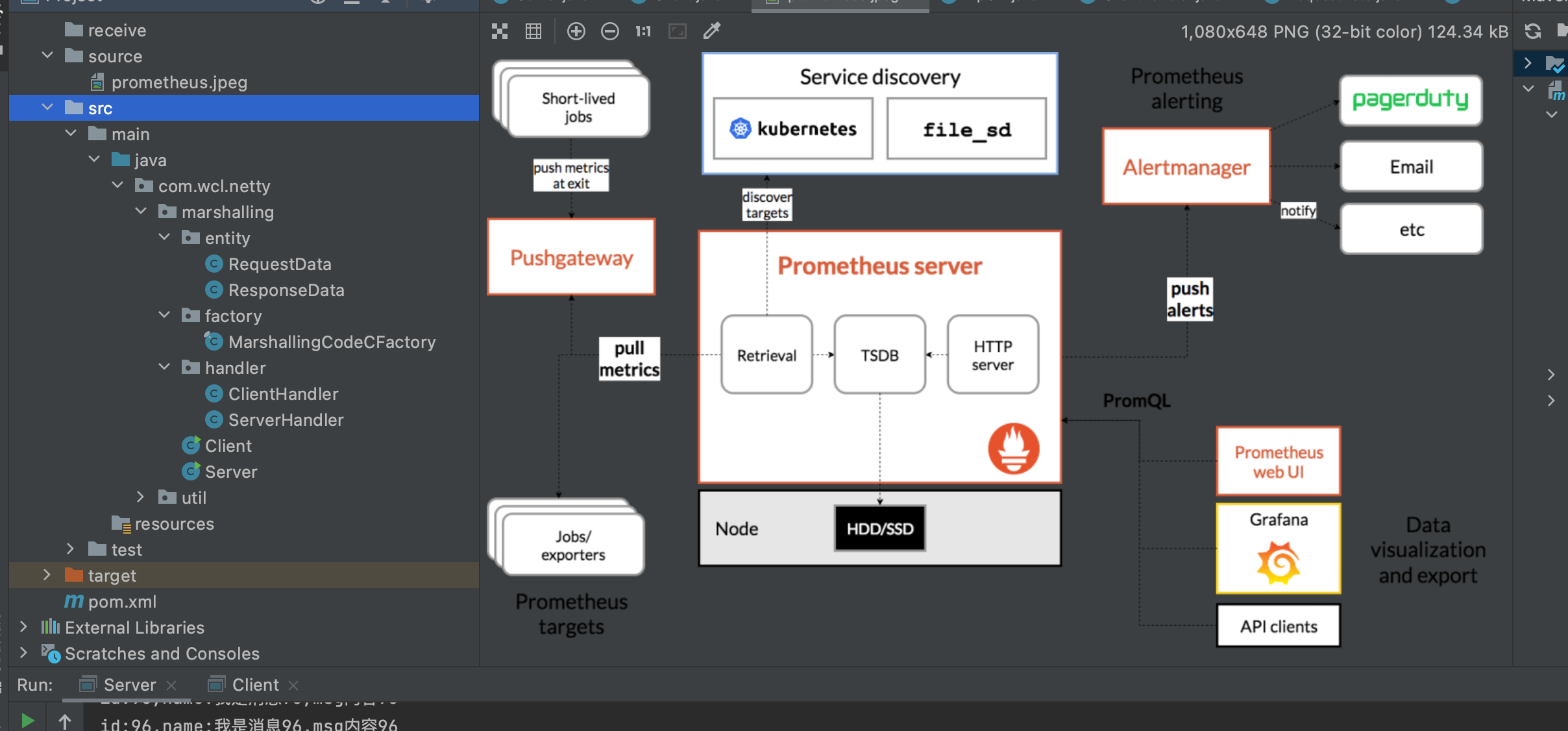Click the up arrow in the Run console
This screenshot has width=1568, height=731.
(65, 721)
